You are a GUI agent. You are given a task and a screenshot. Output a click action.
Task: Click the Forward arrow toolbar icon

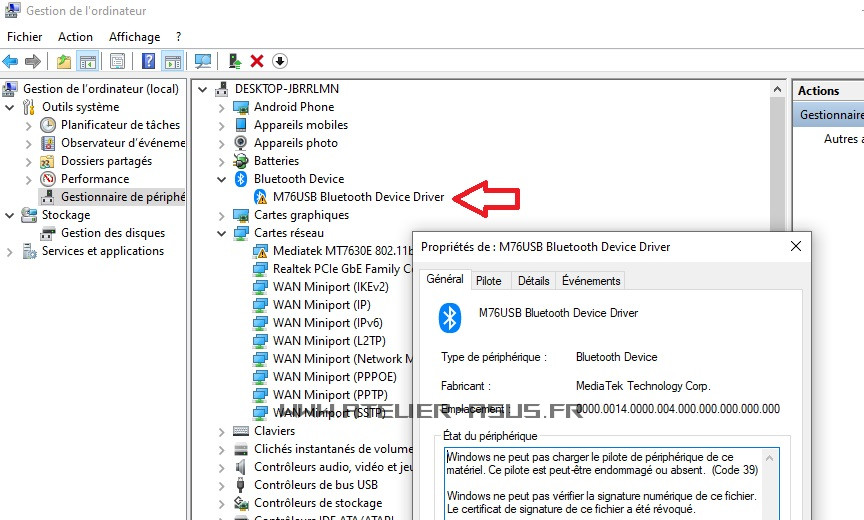pyautogui.click(x=33, y=61)
